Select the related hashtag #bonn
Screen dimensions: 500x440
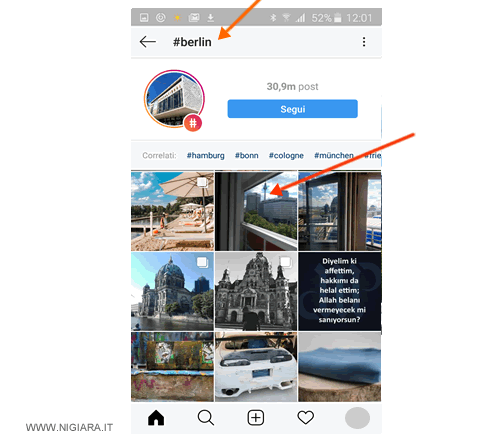247,155
